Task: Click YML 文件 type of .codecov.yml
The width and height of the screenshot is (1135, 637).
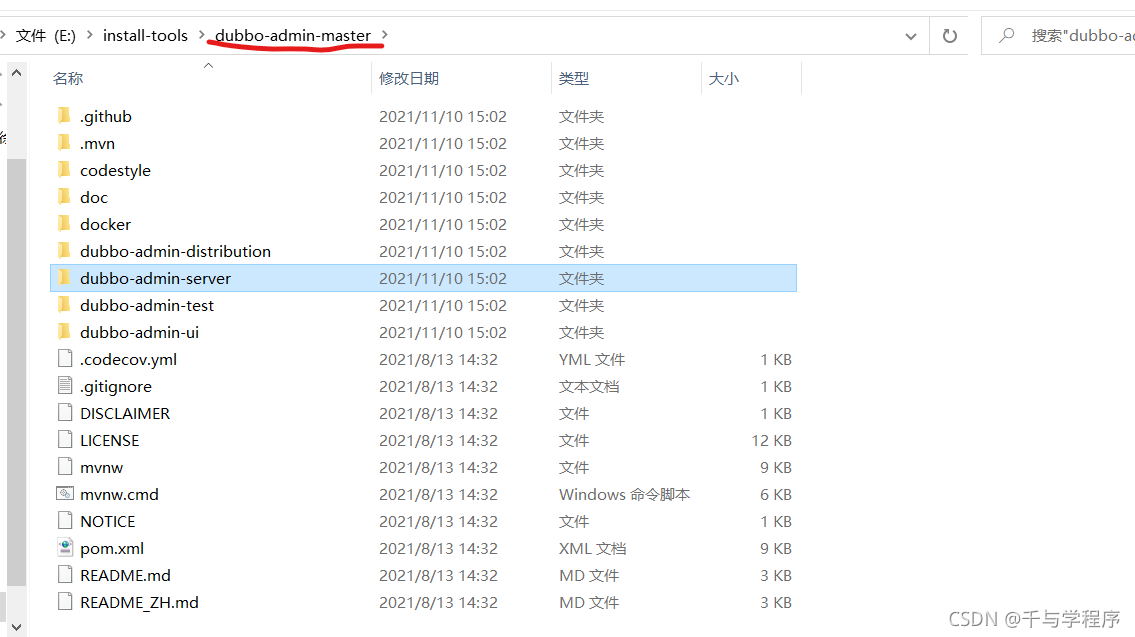Action: click(x=591, y=360)
